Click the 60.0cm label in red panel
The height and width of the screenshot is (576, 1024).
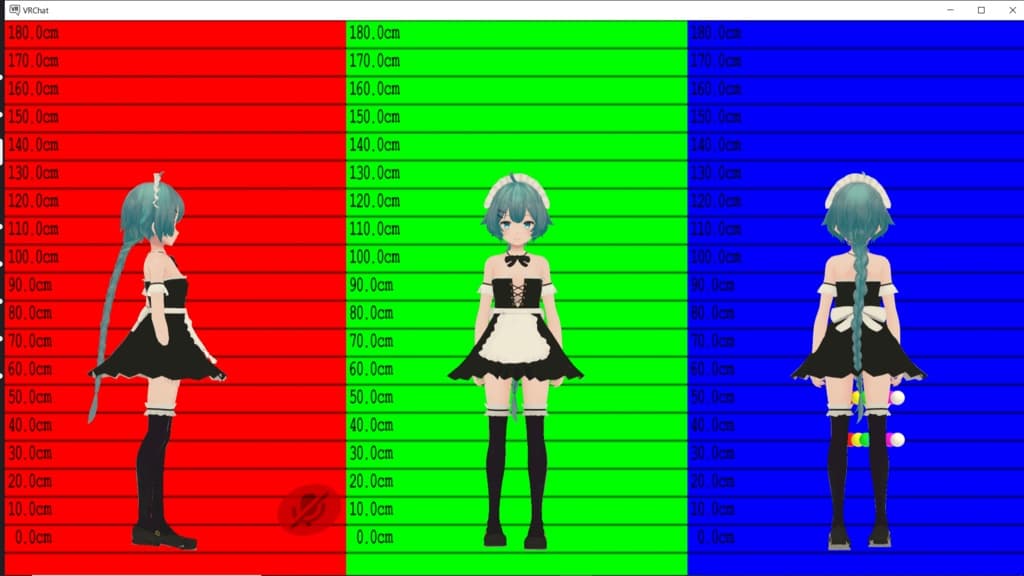tap(30, 370)
